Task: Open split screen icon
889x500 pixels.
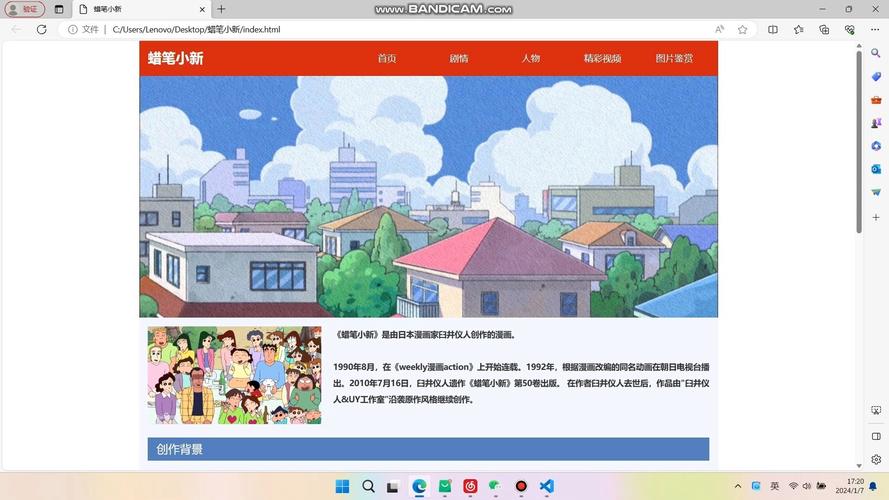Action: point(773,29)
